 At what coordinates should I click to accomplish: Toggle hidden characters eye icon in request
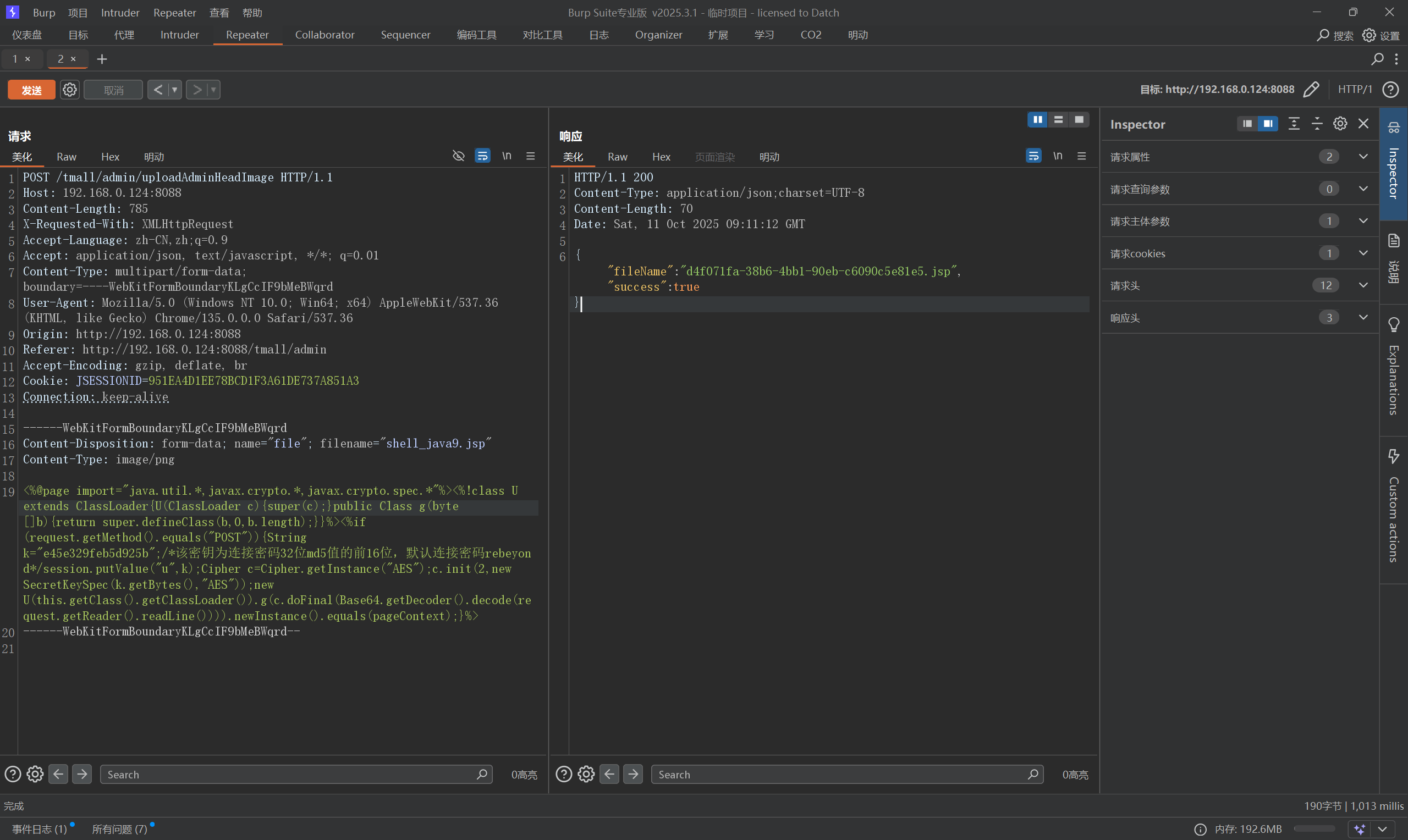click(x=458, y=156)
